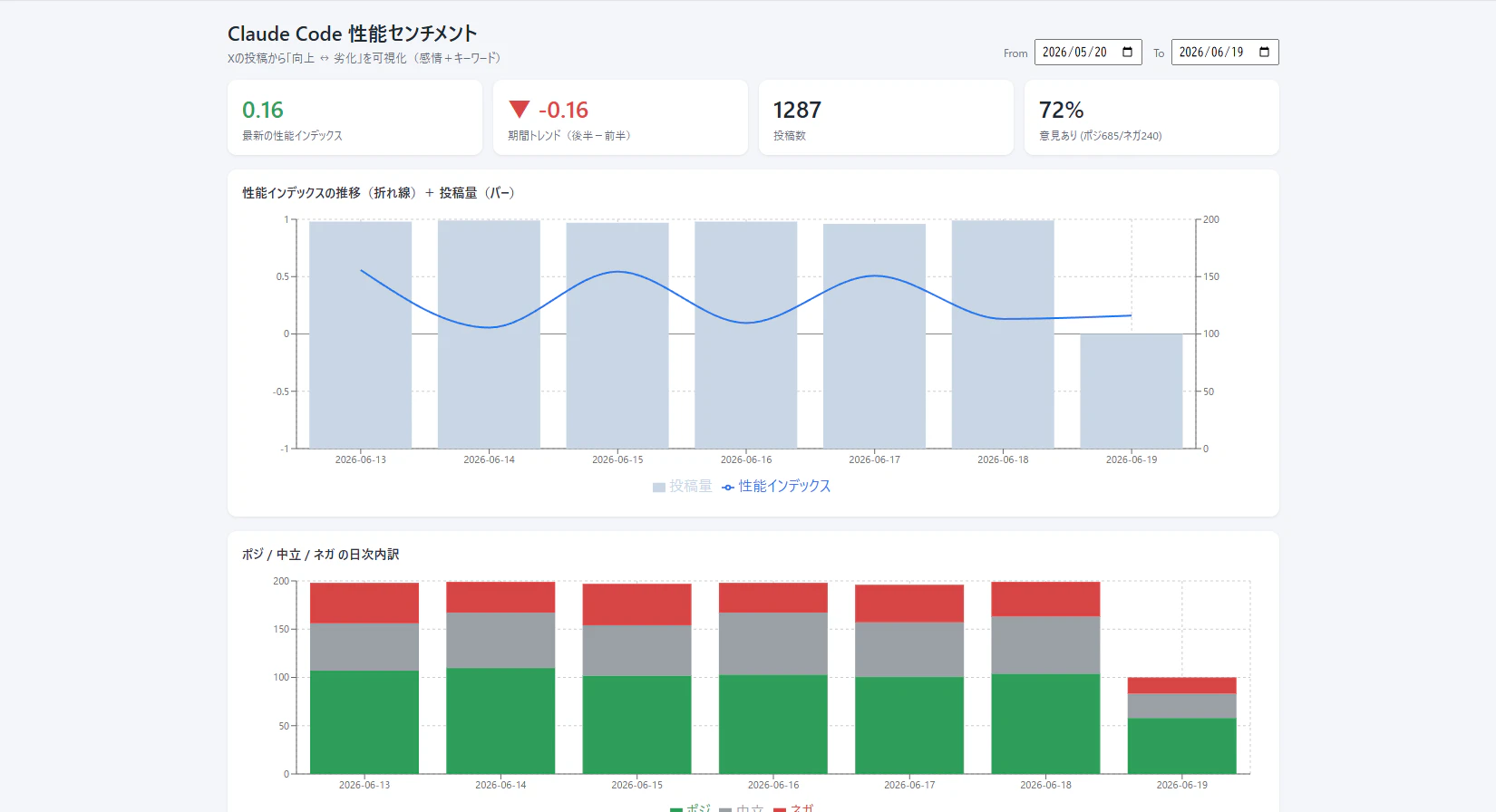Click the 意見あり (ポジ685/ネガ240) label
Screen dimensions: 1496x812
[x=1101, y=136]
